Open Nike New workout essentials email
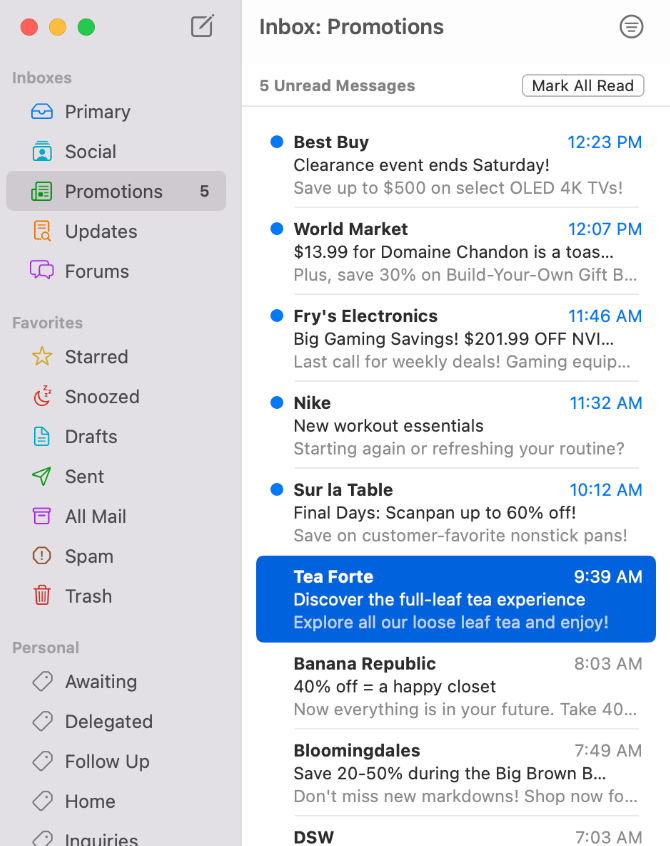 [456, 425]
